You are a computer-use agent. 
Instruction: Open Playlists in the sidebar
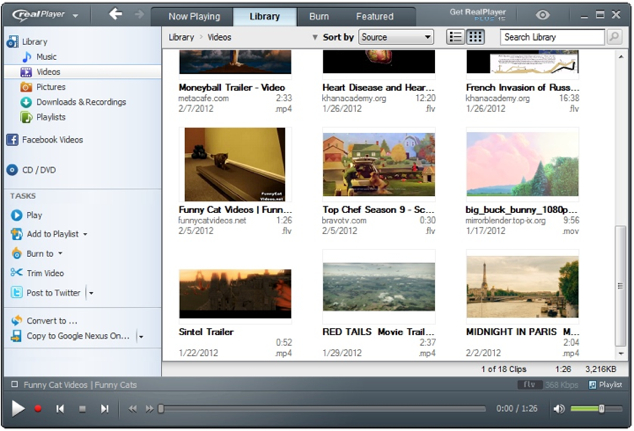[43, 117]
